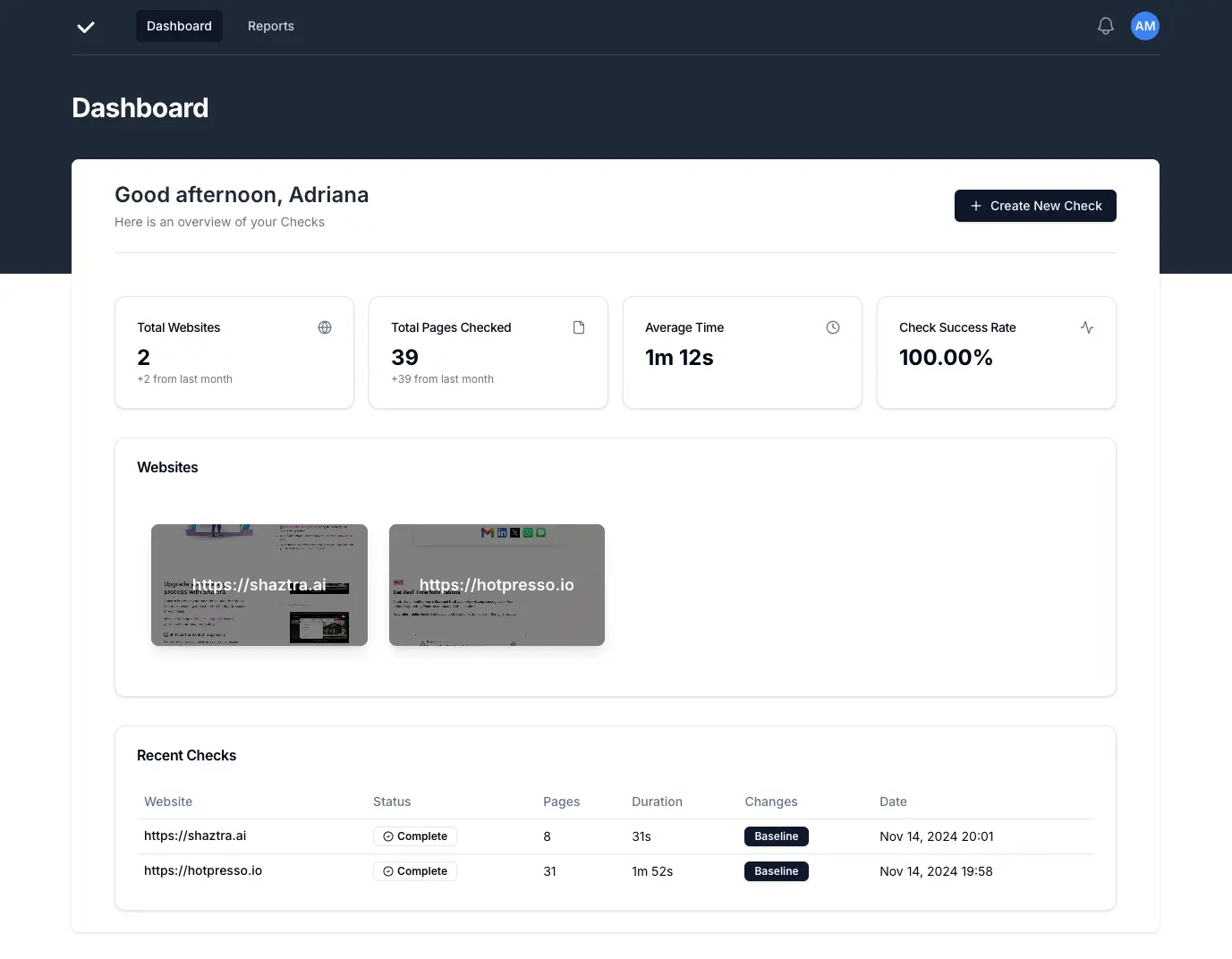
Task: Click the document icon on Total Pages Checked card
Action: coord(579,327)
